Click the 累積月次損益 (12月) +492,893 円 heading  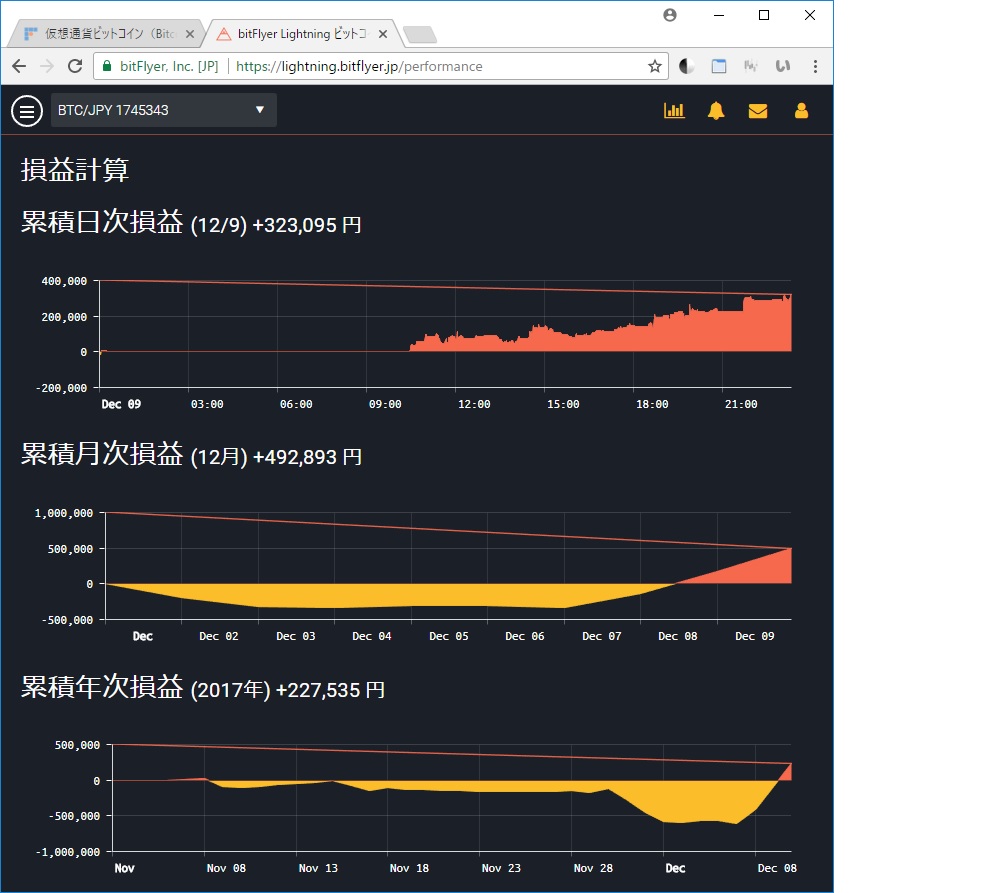(x=192, y=455)
